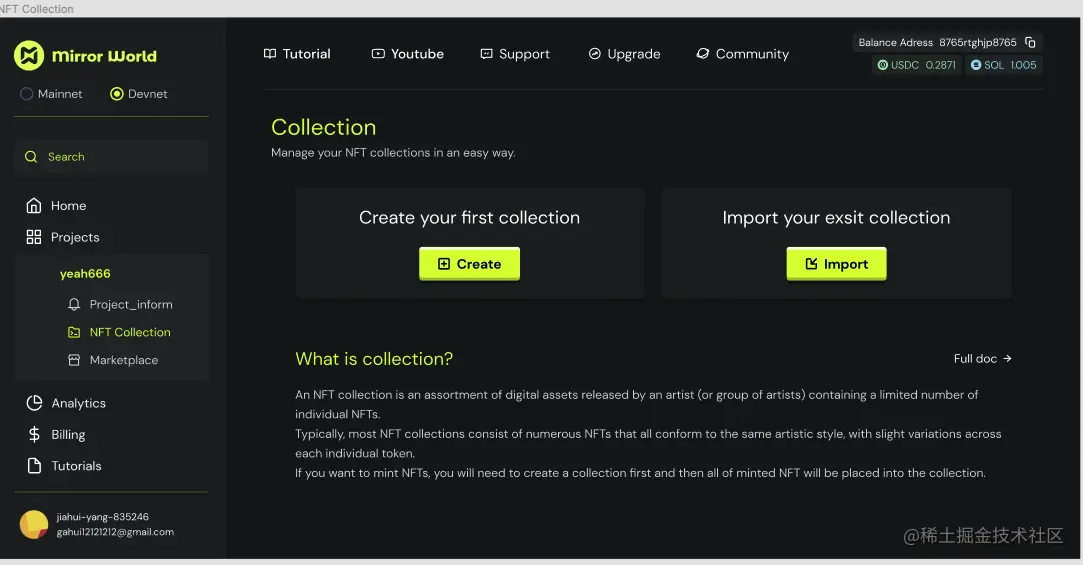Open Marketplace in the sidebar
Viewport: 1083px width, 565px height.
click(124, 360)
